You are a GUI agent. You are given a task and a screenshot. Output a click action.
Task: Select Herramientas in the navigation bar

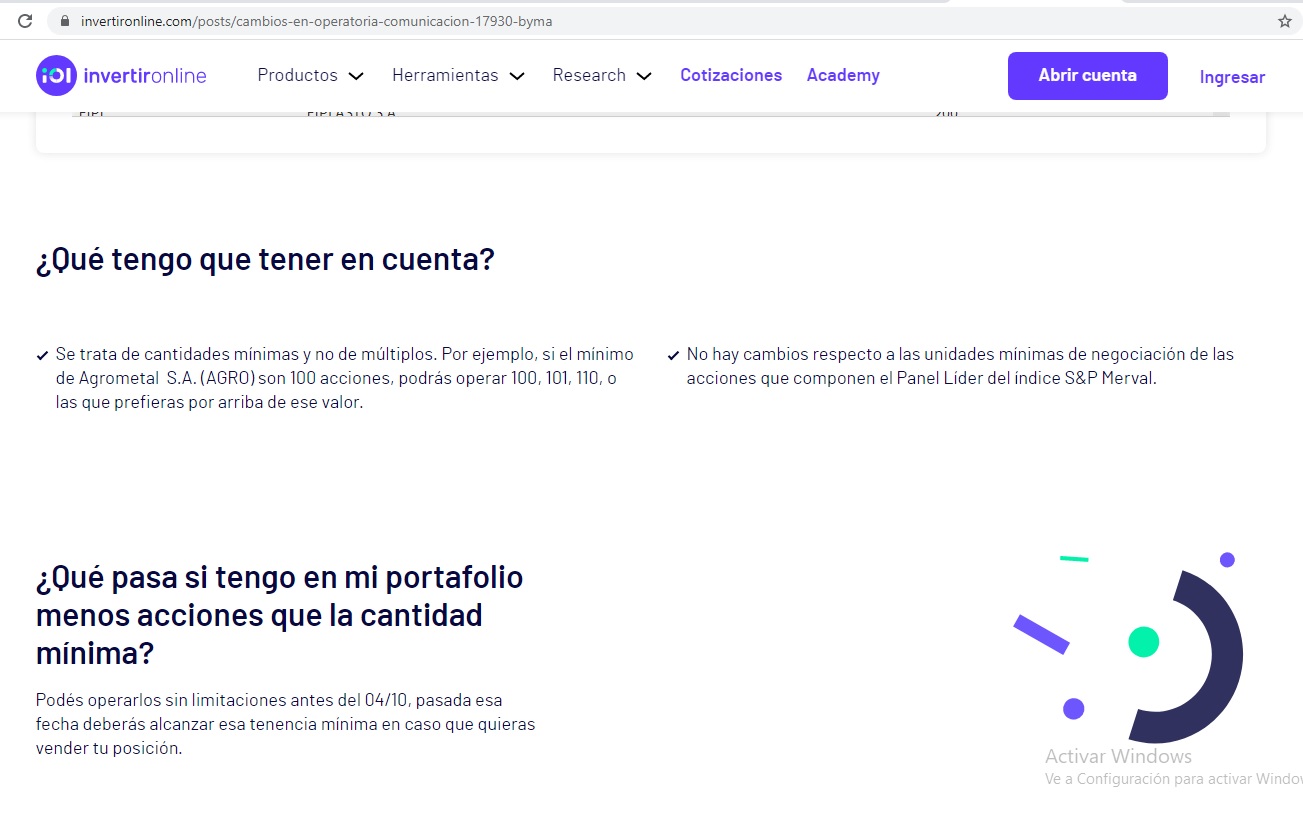(445, 75)
